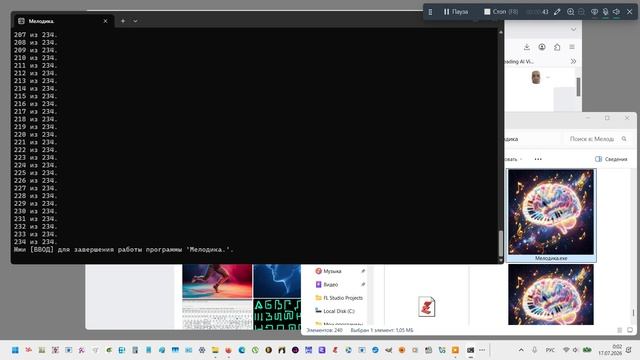640x360 pixels.
Task: Open the clock and date in taskbar
Action: coord(610,350)
